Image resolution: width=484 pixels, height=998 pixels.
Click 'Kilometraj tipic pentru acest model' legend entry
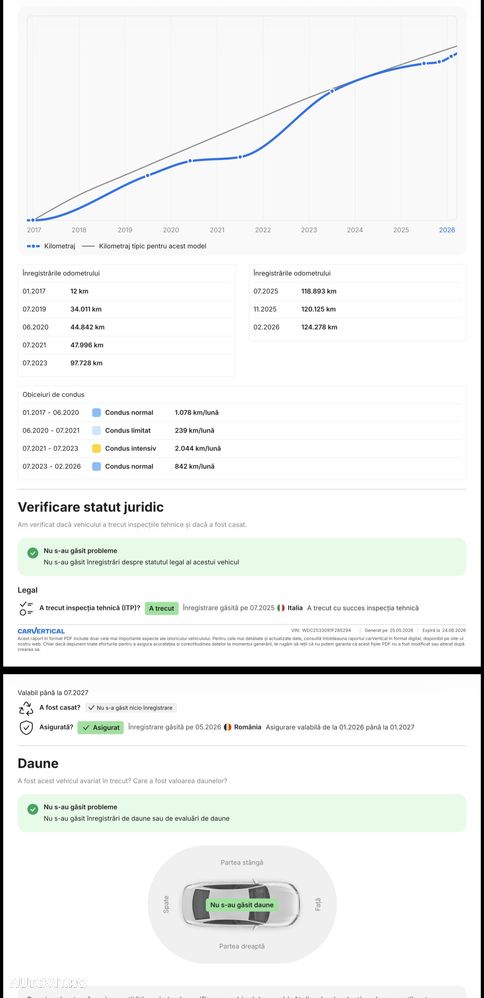tap(144, 246)
